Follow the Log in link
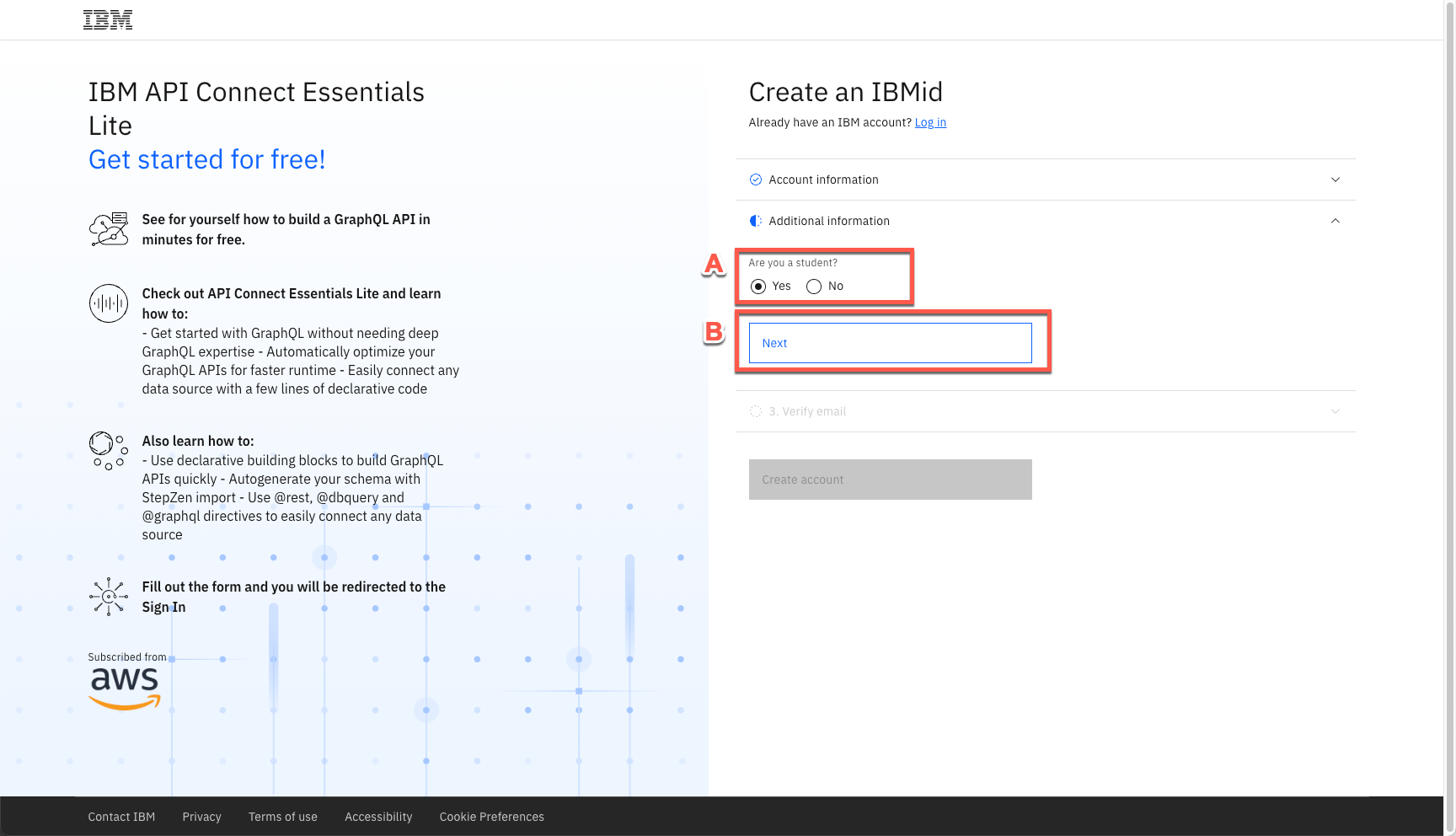This screenshot has width=1456, height=836. click(x=930, y=122)
